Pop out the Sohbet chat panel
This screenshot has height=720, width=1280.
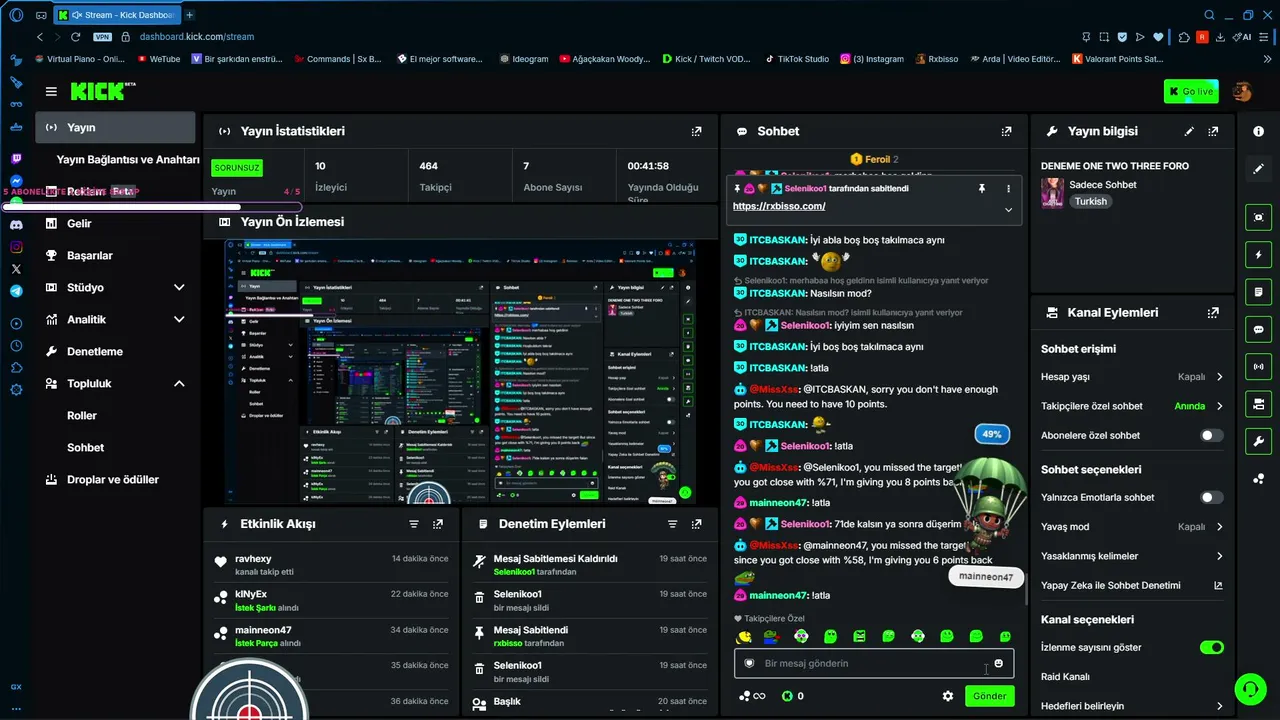point(1007,131)
